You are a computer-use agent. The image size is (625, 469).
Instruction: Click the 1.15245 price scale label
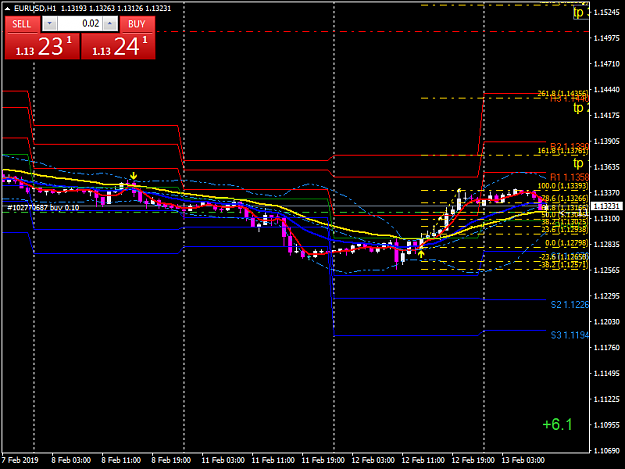click(x=607, y=12)
